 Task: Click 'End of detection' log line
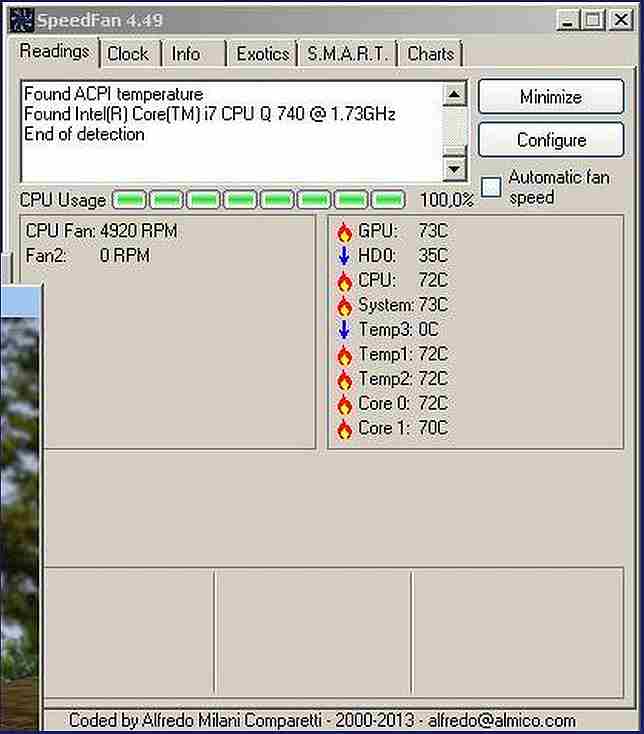[84, 134]
